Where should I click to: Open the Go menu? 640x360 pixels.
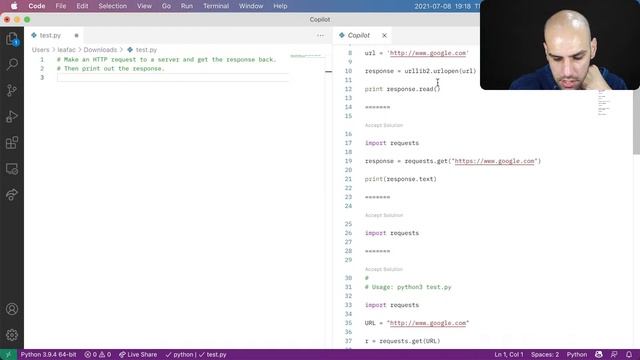pos(166,6)
